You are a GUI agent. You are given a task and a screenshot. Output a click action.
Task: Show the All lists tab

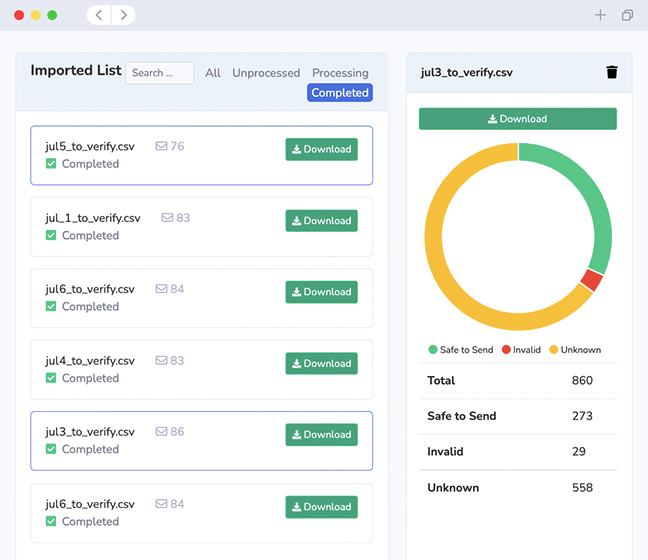(x=213, y=73)
